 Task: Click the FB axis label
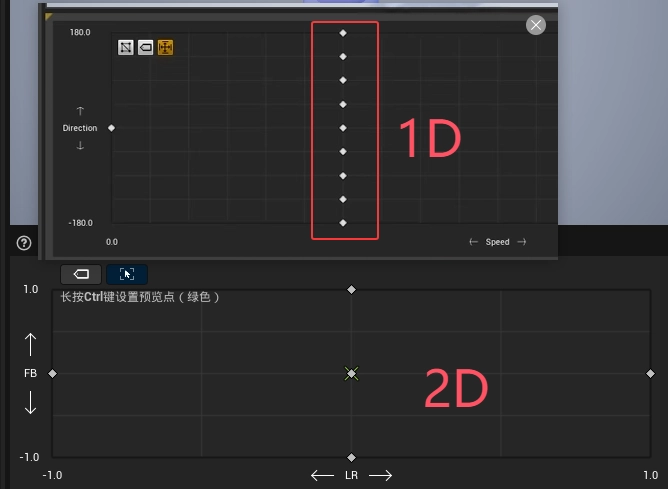[x=30, y=374]
